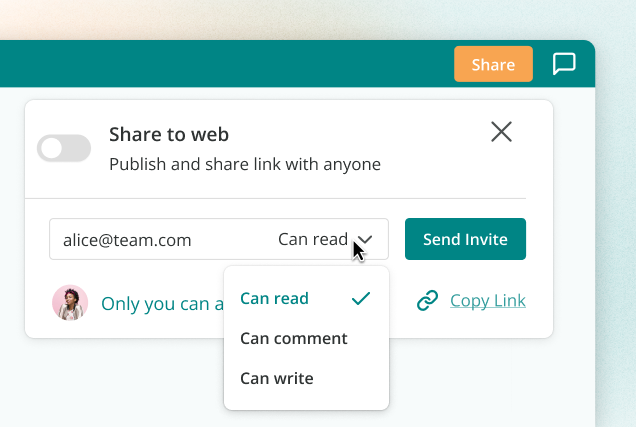Click the Copy Link hyperlink
The image size is (636, 427).
488,300
